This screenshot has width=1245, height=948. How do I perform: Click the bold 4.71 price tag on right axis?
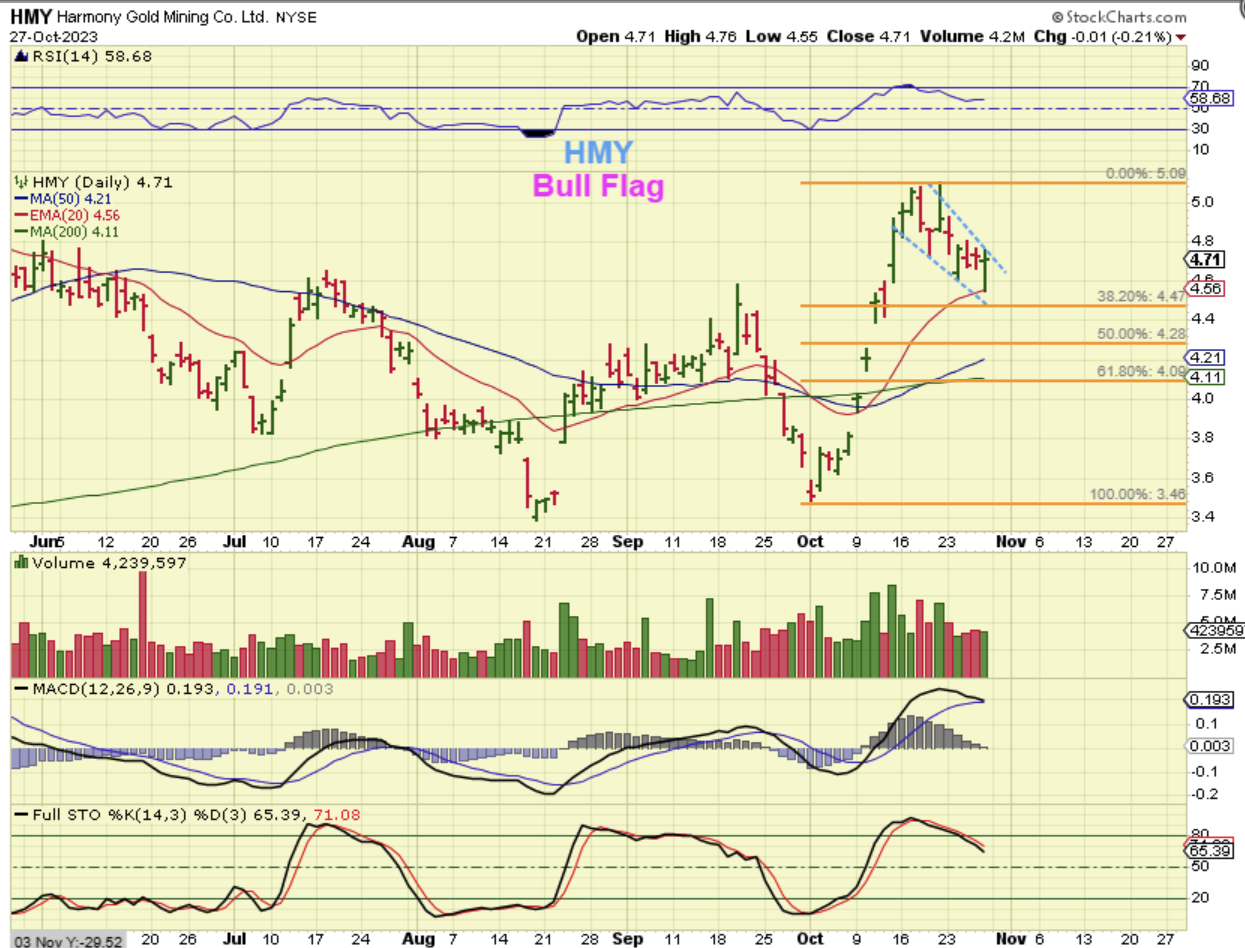coord(1204,259)
